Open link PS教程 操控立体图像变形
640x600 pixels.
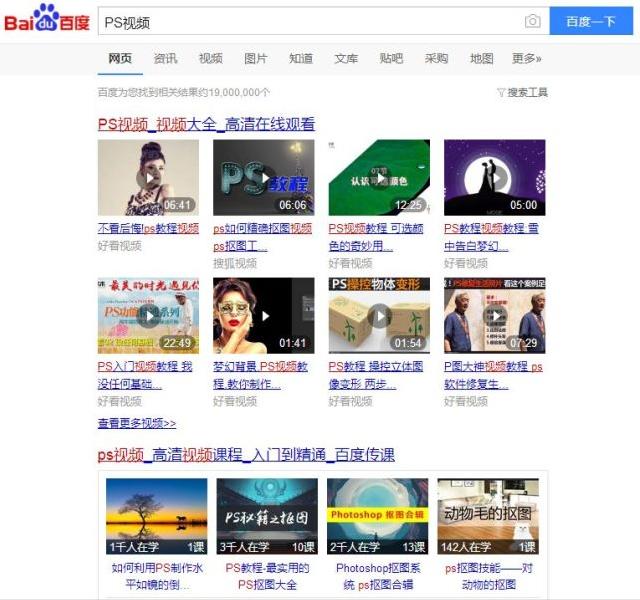pyautogui.click(x=376, y=375)
